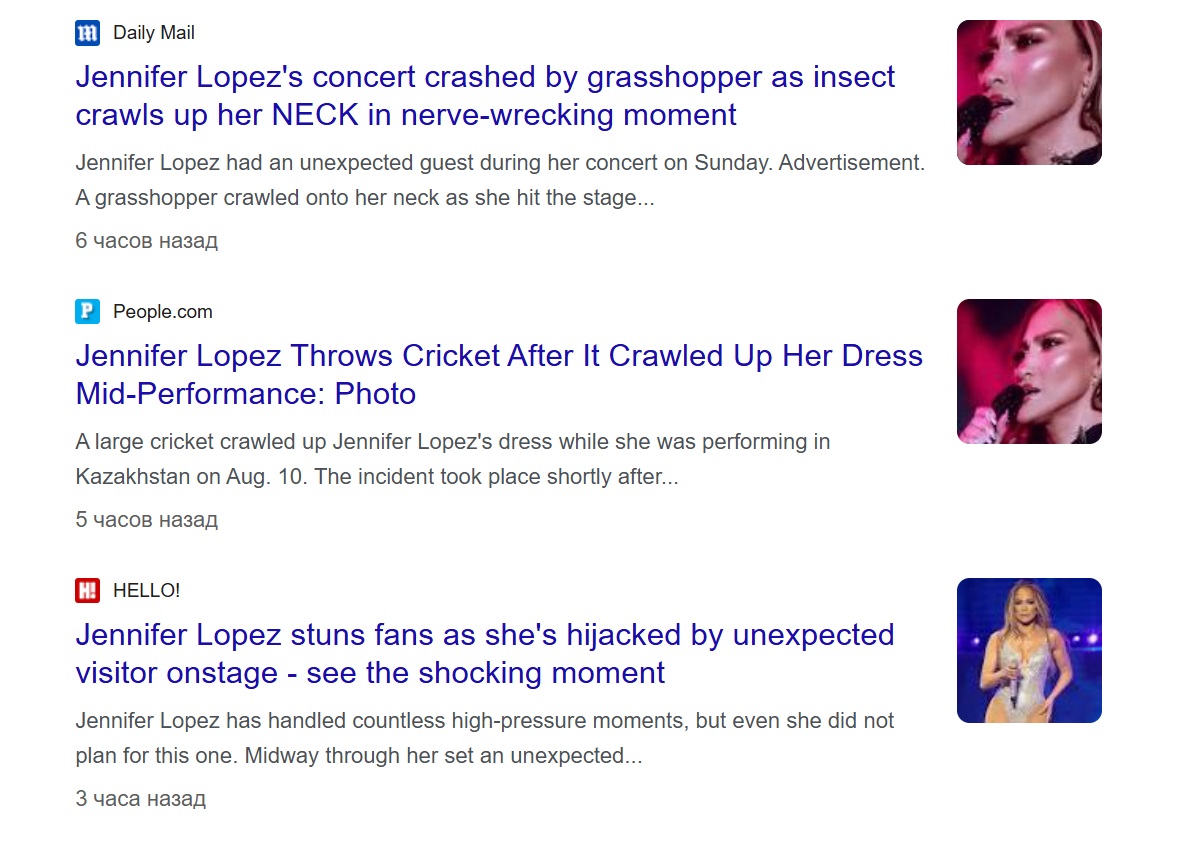Screen dimensions: 1181x841
Task: Click the HELLO! source name
Action: coord(147,591)
